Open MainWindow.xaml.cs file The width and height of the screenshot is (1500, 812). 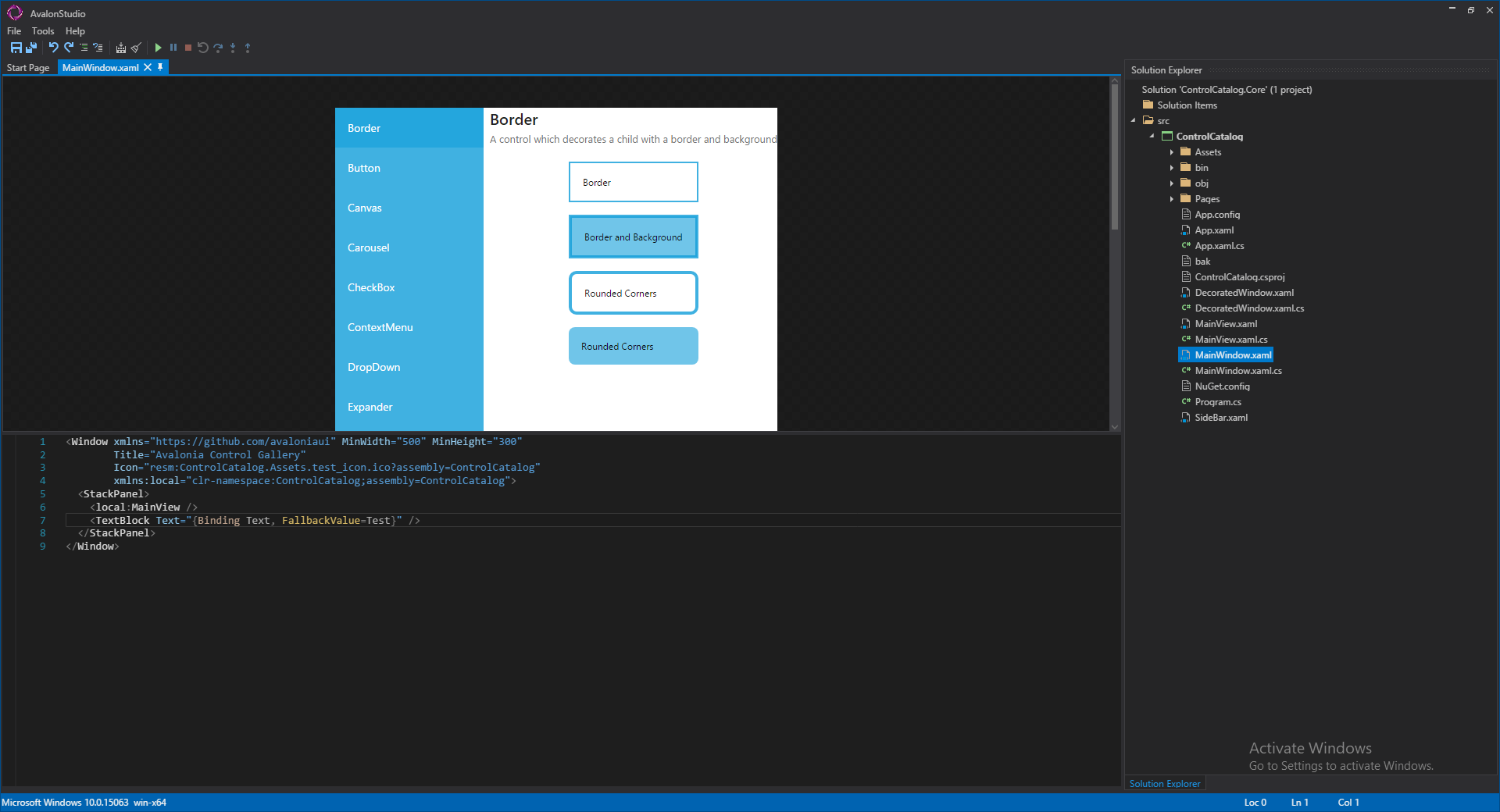(1231, 371)
